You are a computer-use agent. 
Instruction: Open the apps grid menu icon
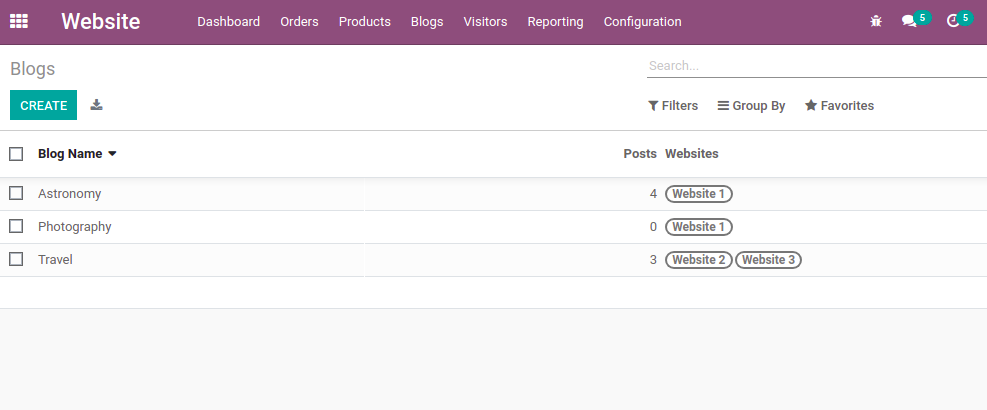(x=19, y=21)
